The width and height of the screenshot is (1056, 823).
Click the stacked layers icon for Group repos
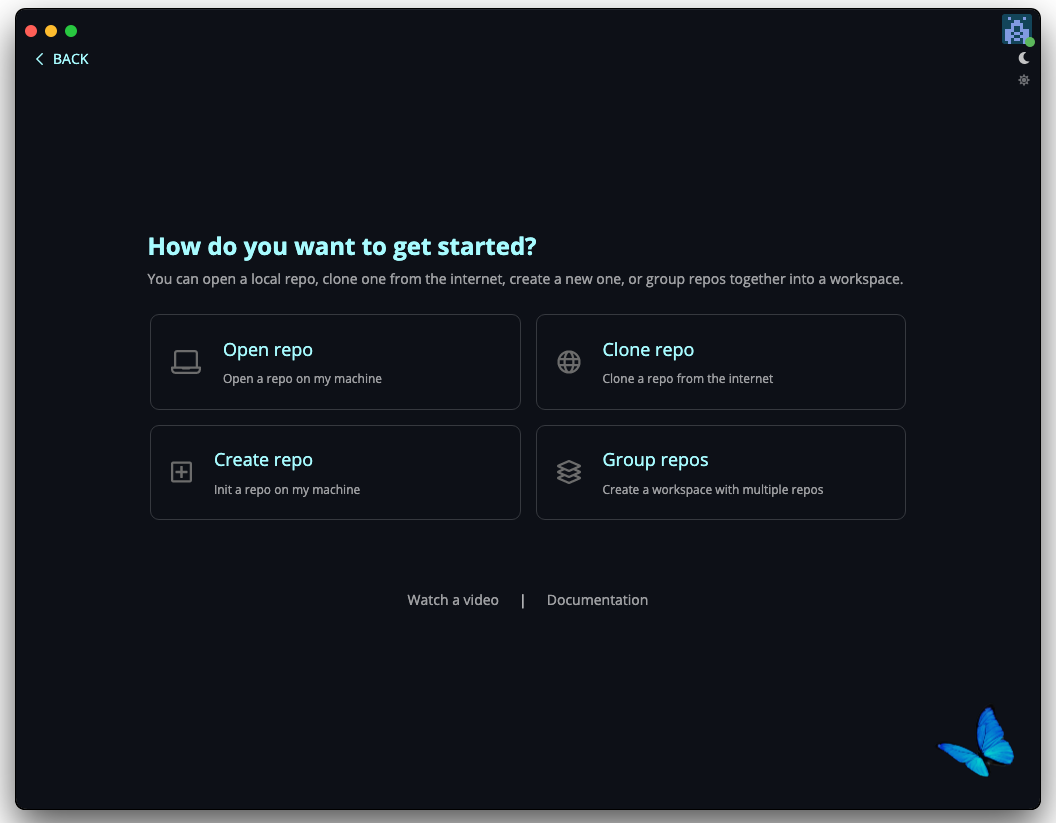569,472
